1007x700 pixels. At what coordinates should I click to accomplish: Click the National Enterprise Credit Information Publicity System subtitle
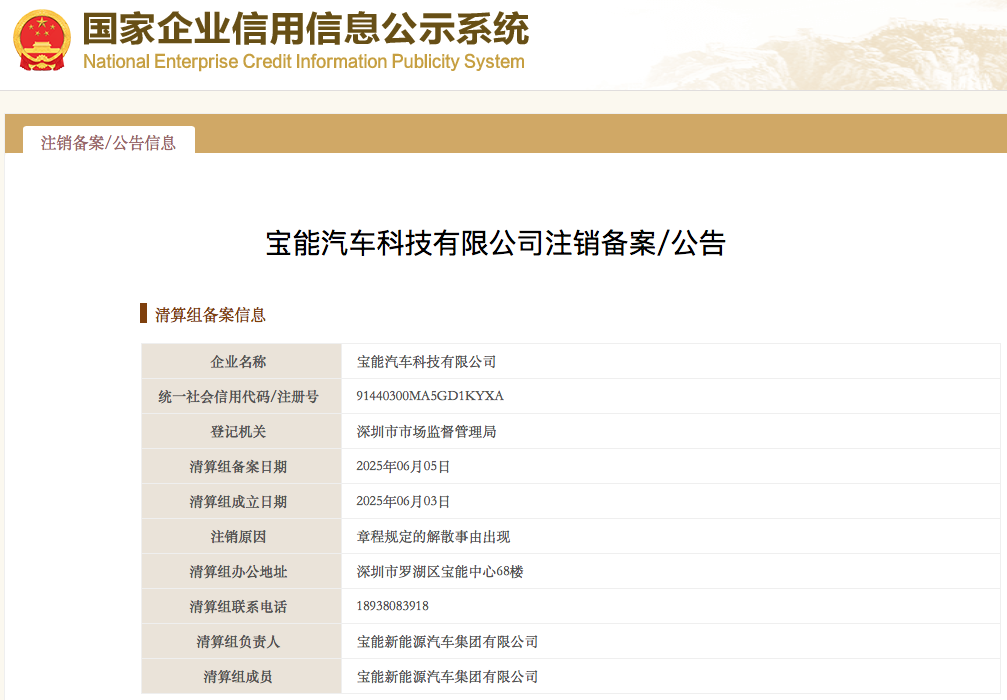coord(304,62)
